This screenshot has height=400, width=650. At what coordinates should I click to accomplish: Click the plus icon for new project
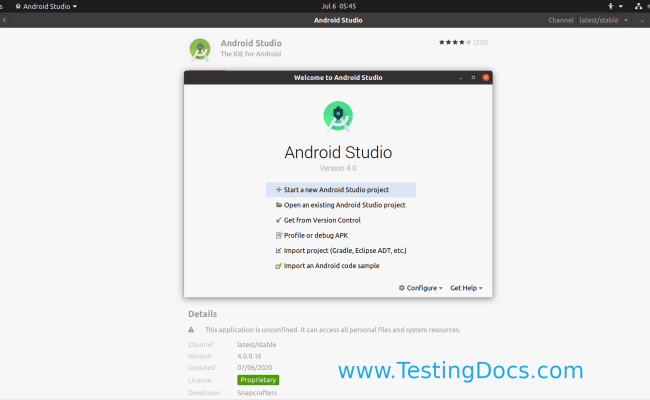pyautogui.click(x=279, y=189)
